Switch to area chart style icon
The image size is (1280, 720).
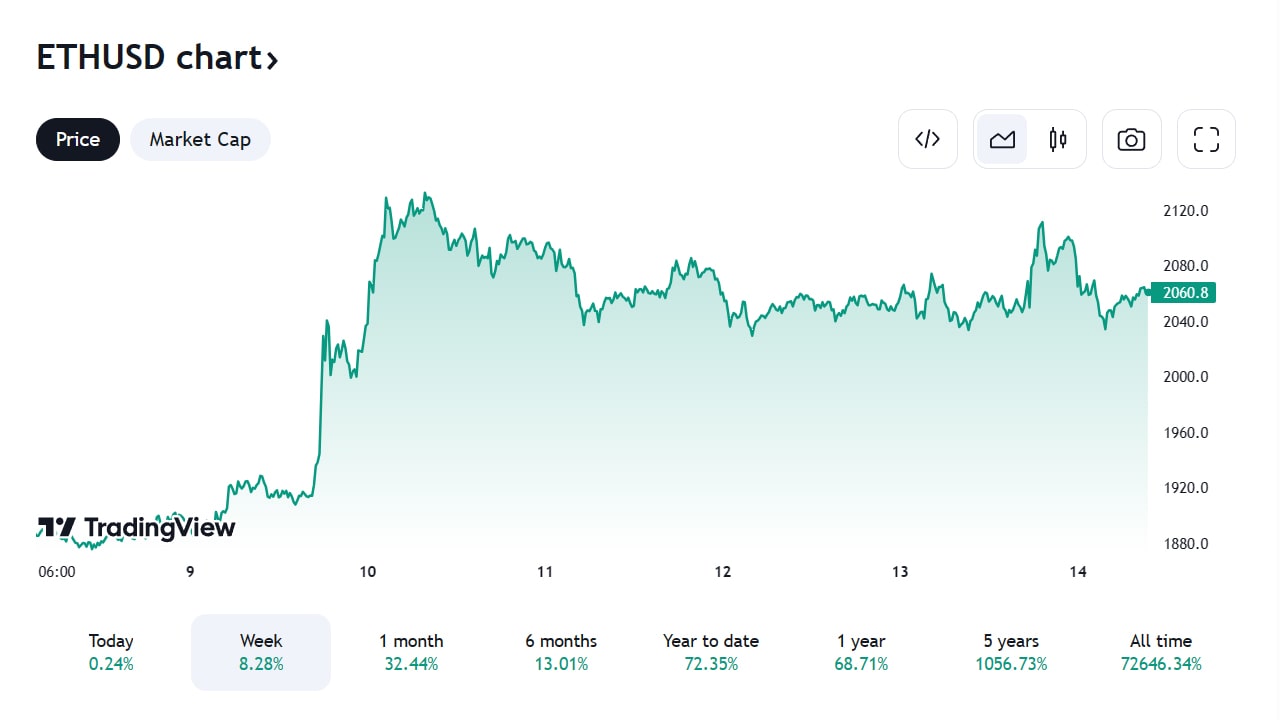pos(1002,139)
